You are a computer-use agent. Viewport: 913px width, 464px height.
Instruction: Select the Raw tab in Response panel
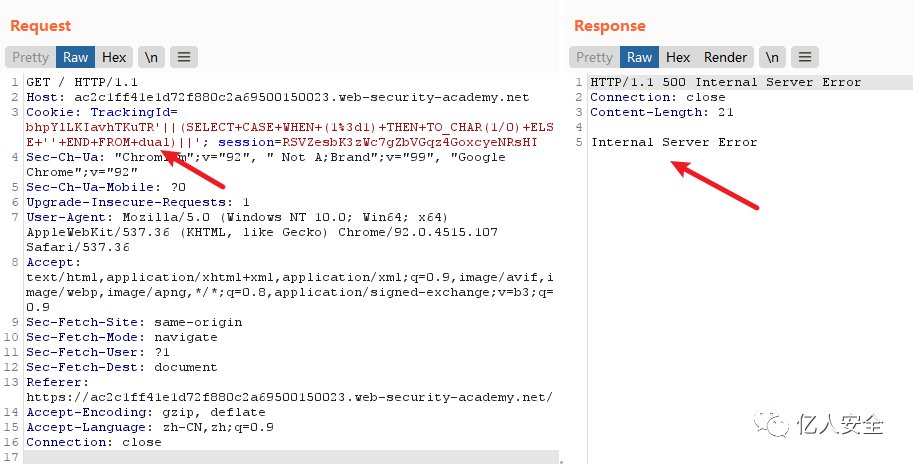pyautogui.click(x=639, y=57)
